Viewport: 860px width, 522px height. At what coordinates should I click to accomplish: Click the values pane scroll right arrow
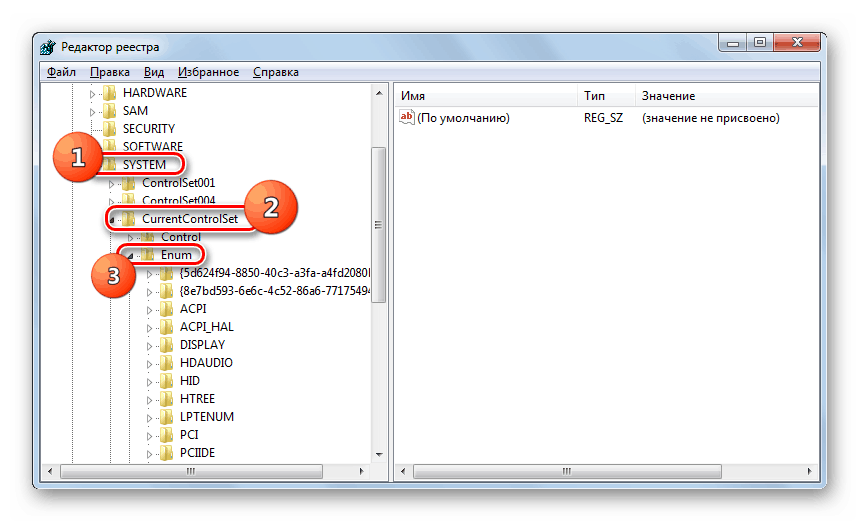[x=810, y=471]
